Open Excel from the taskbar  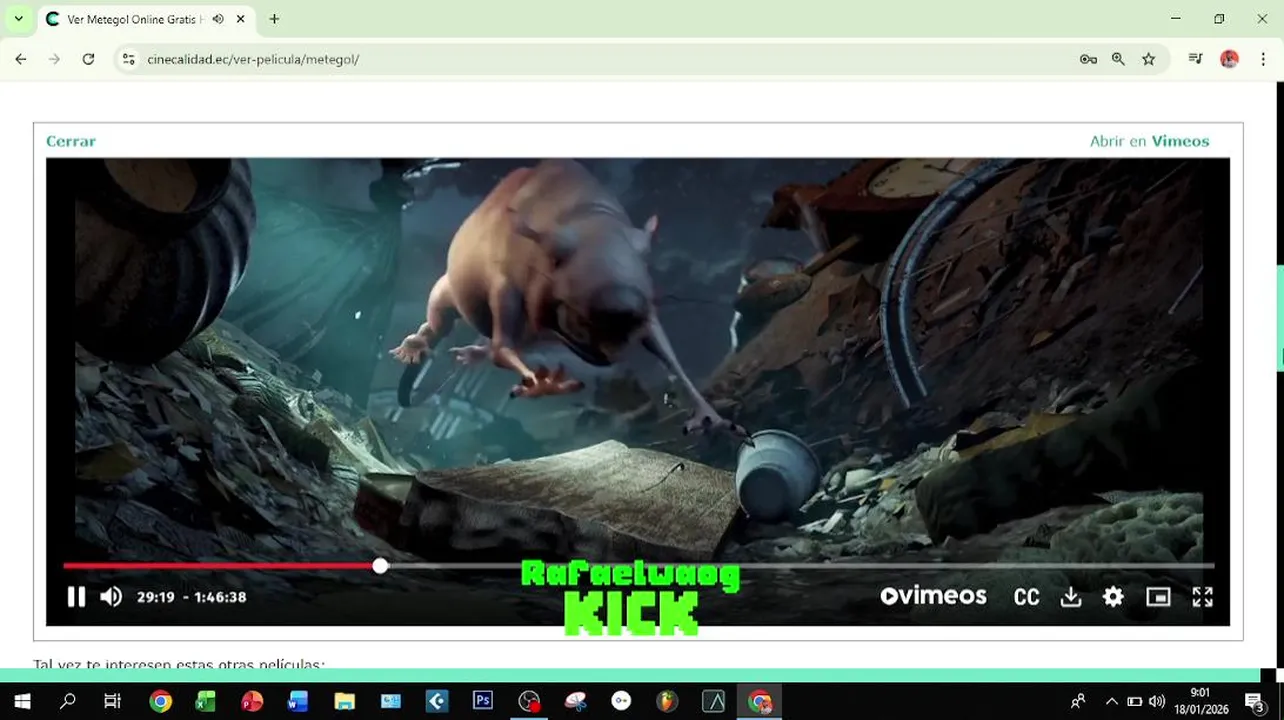coord(206,701)
